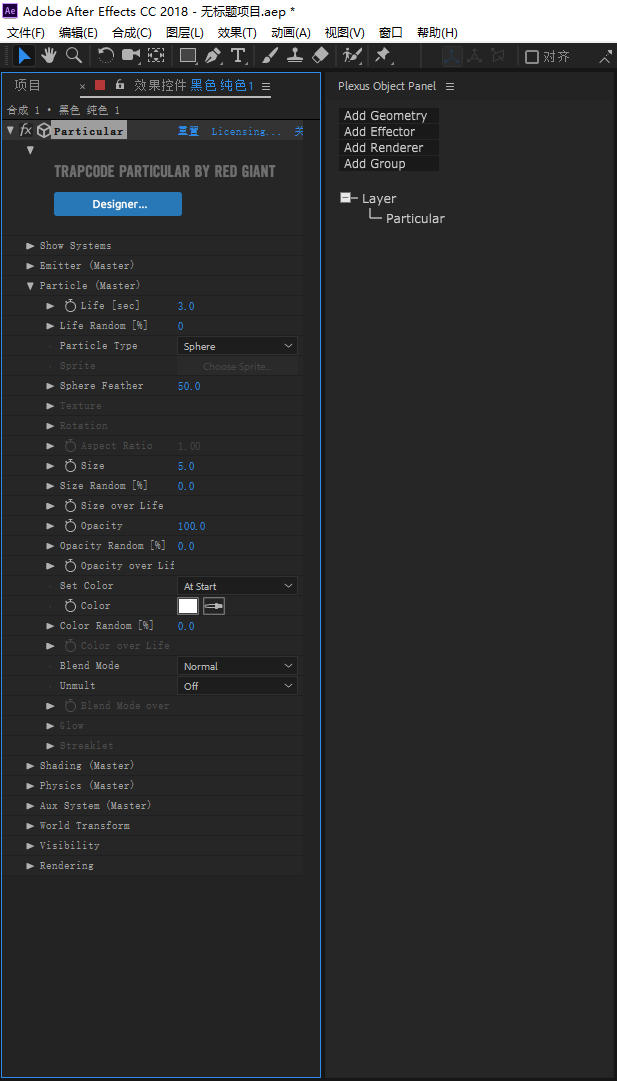Select the Zoom magnifier tool
This screenshot has width=617, height=1081.
coord(74,56)
